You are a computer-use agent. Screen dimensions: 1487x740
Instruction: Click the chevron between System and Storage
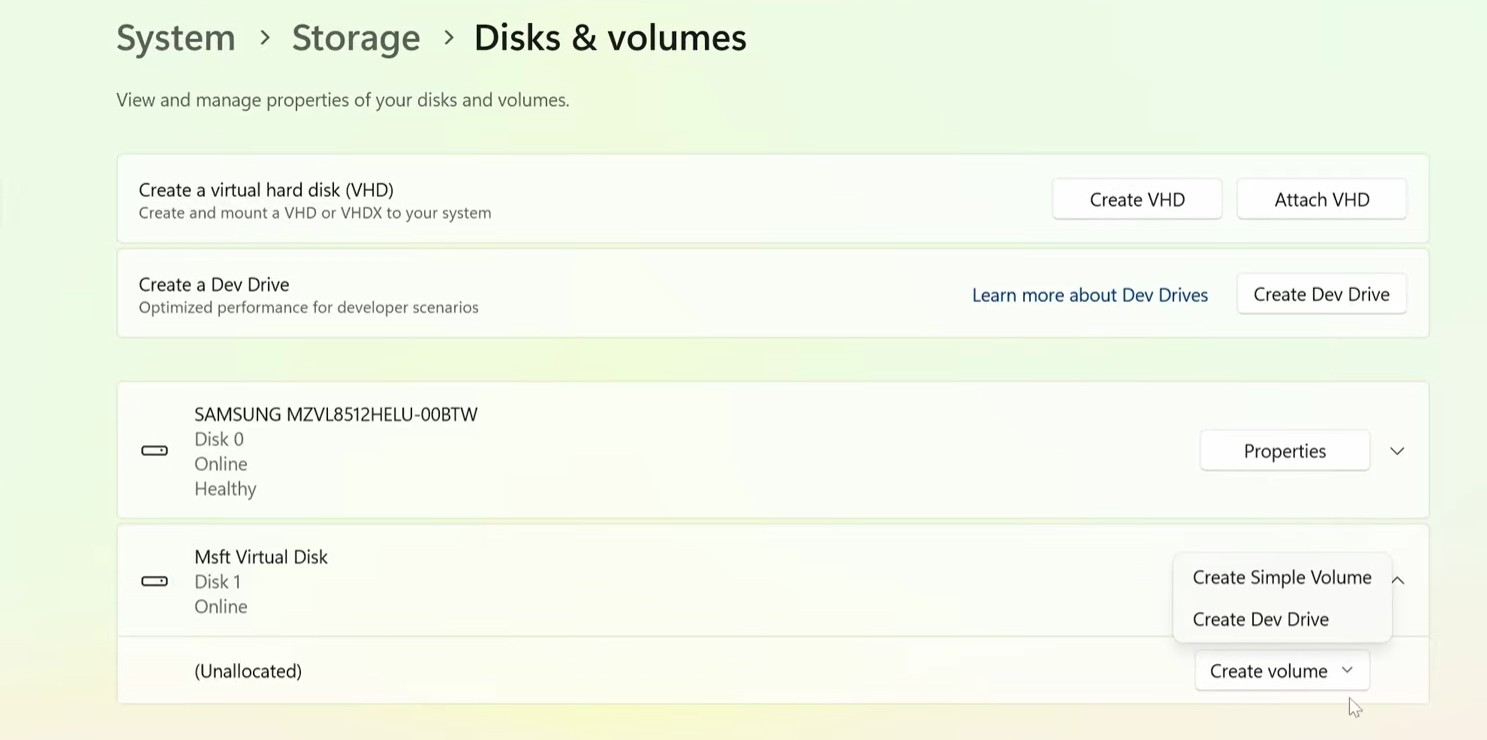[x=264, y=38]
